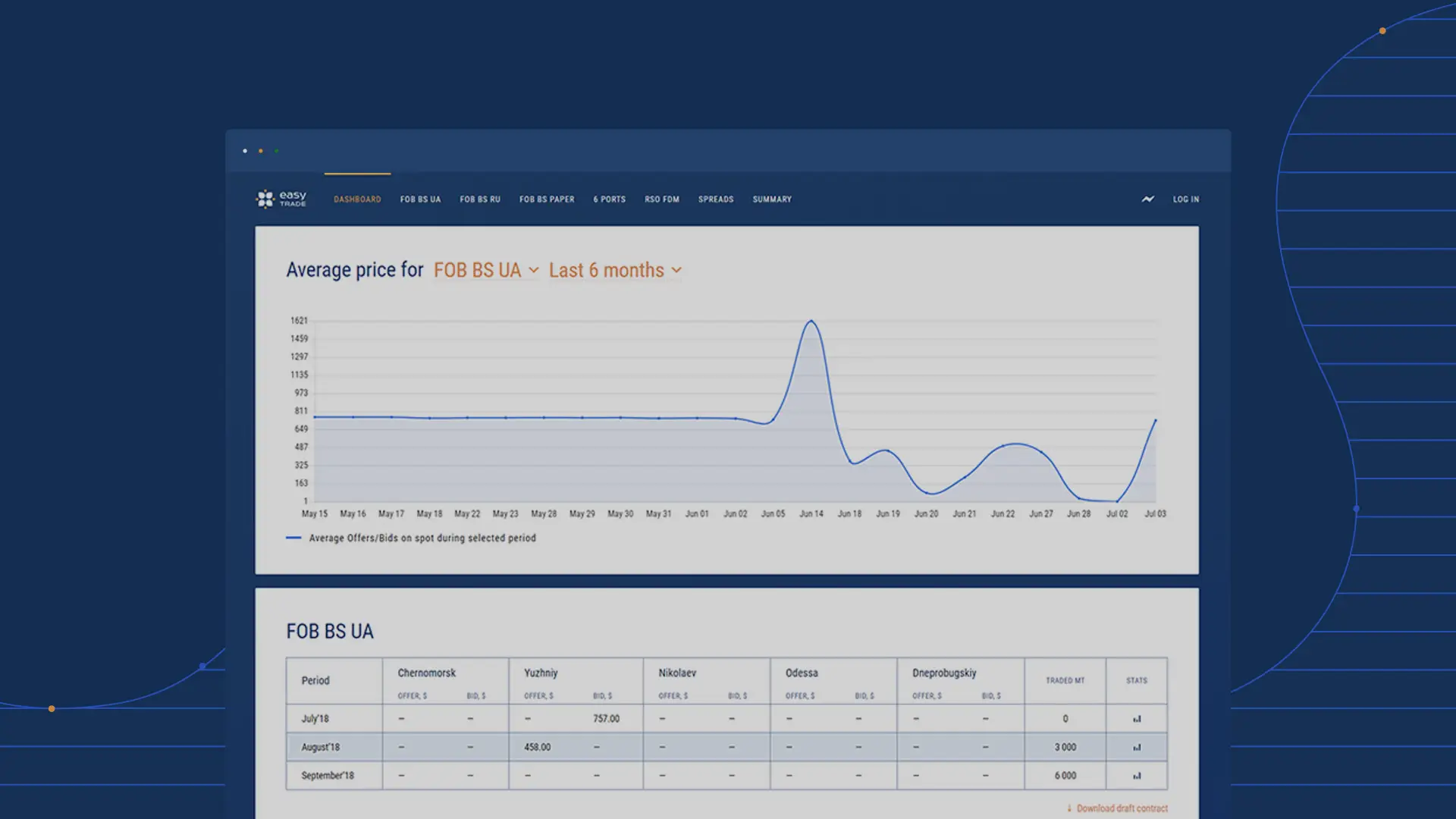This screenshot has height=819, width=1456.
Task: Click the download arrow icon for draft contract
Action: 1069,808
